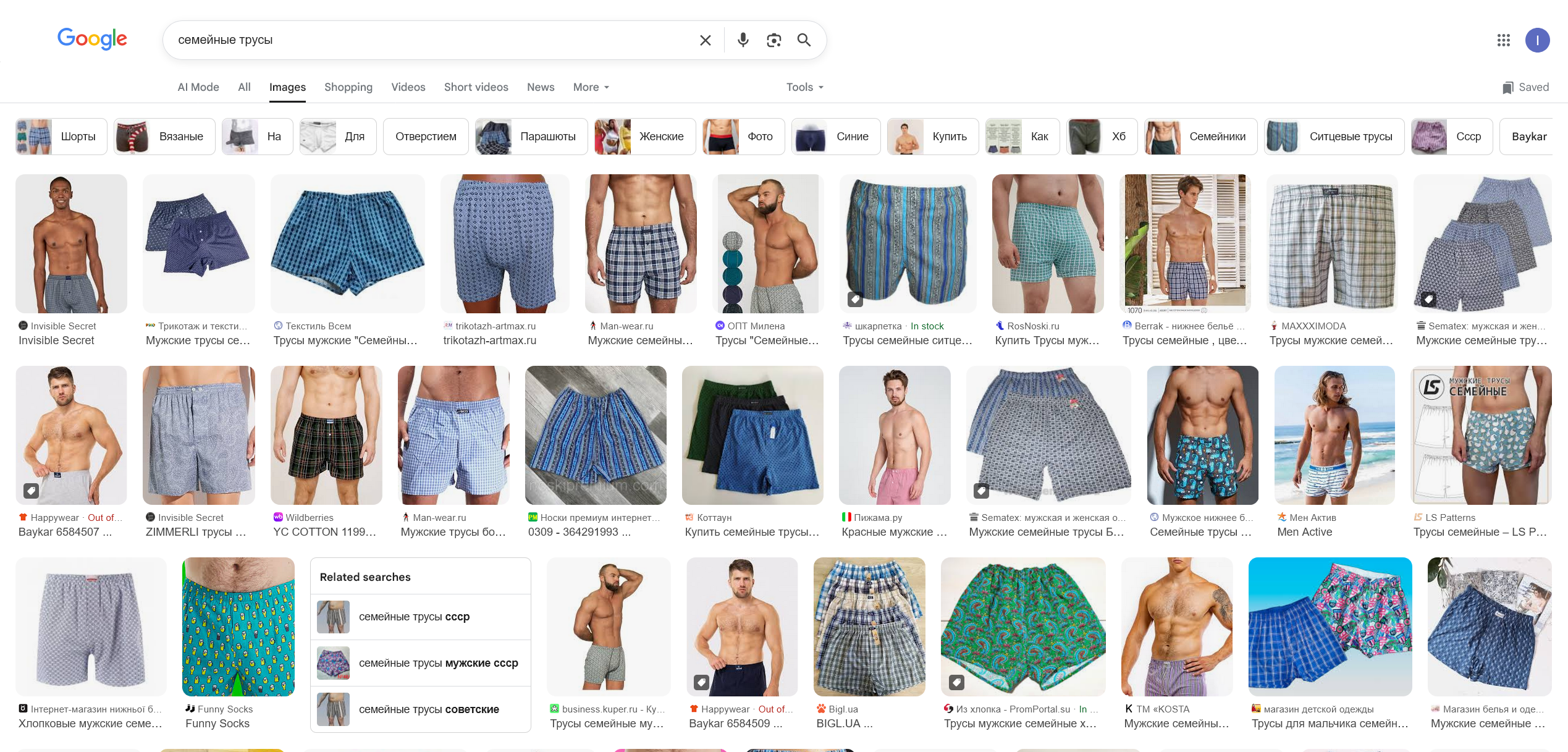Open the Пижама.ру image thumbnail

pos(895,435)
